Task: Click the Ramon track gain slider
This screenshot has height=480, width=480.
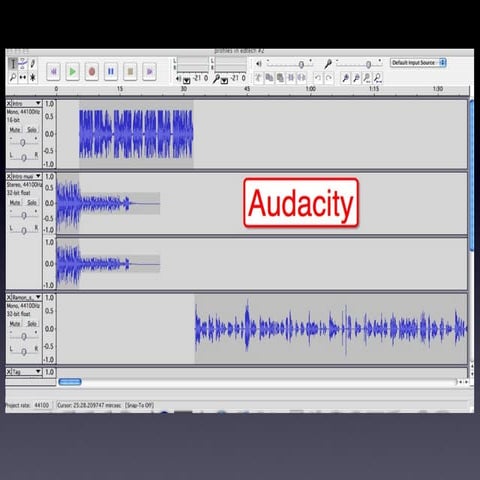Action: tap(23, 336)
